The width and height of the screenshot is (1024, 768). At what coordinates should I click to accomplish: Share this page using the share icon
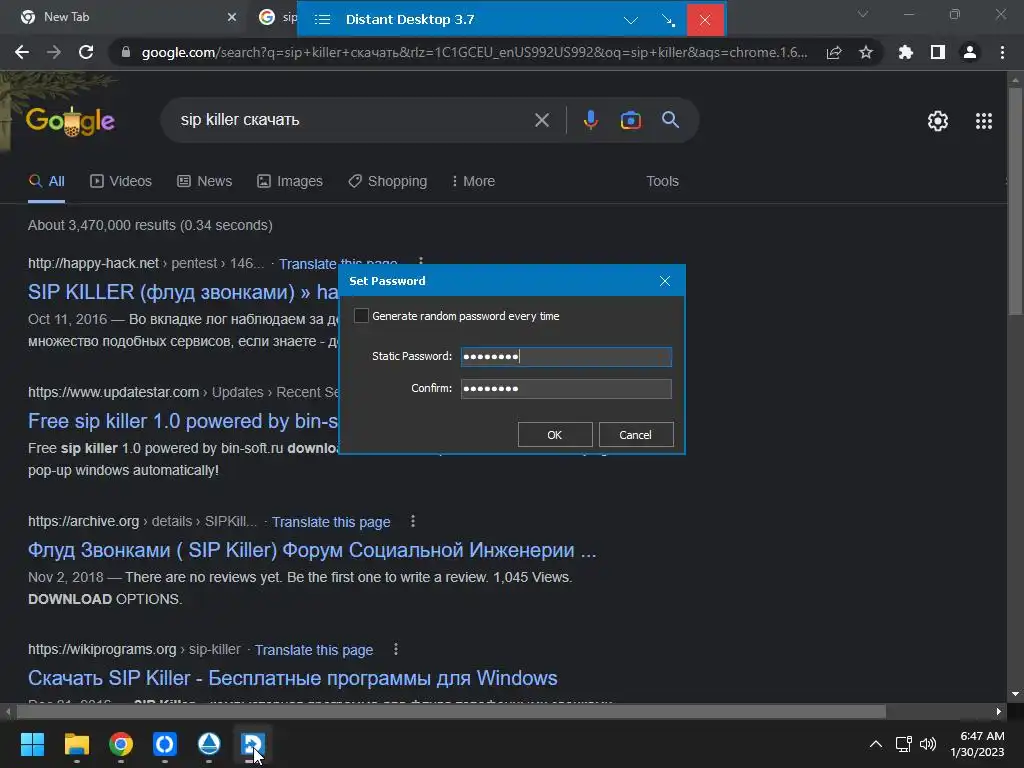[834, 52]
